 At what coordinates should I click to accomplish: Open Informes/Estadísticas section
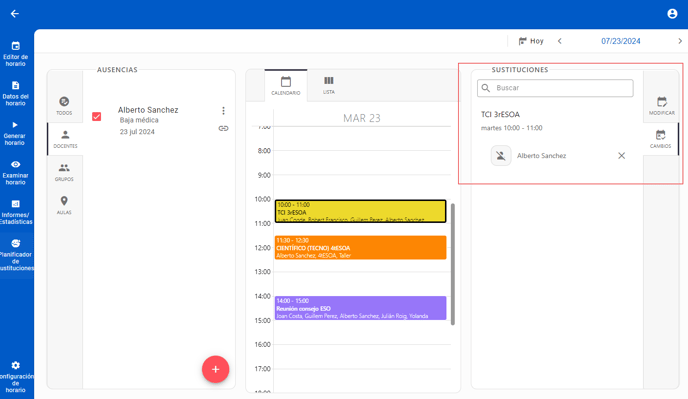[16, 212]
